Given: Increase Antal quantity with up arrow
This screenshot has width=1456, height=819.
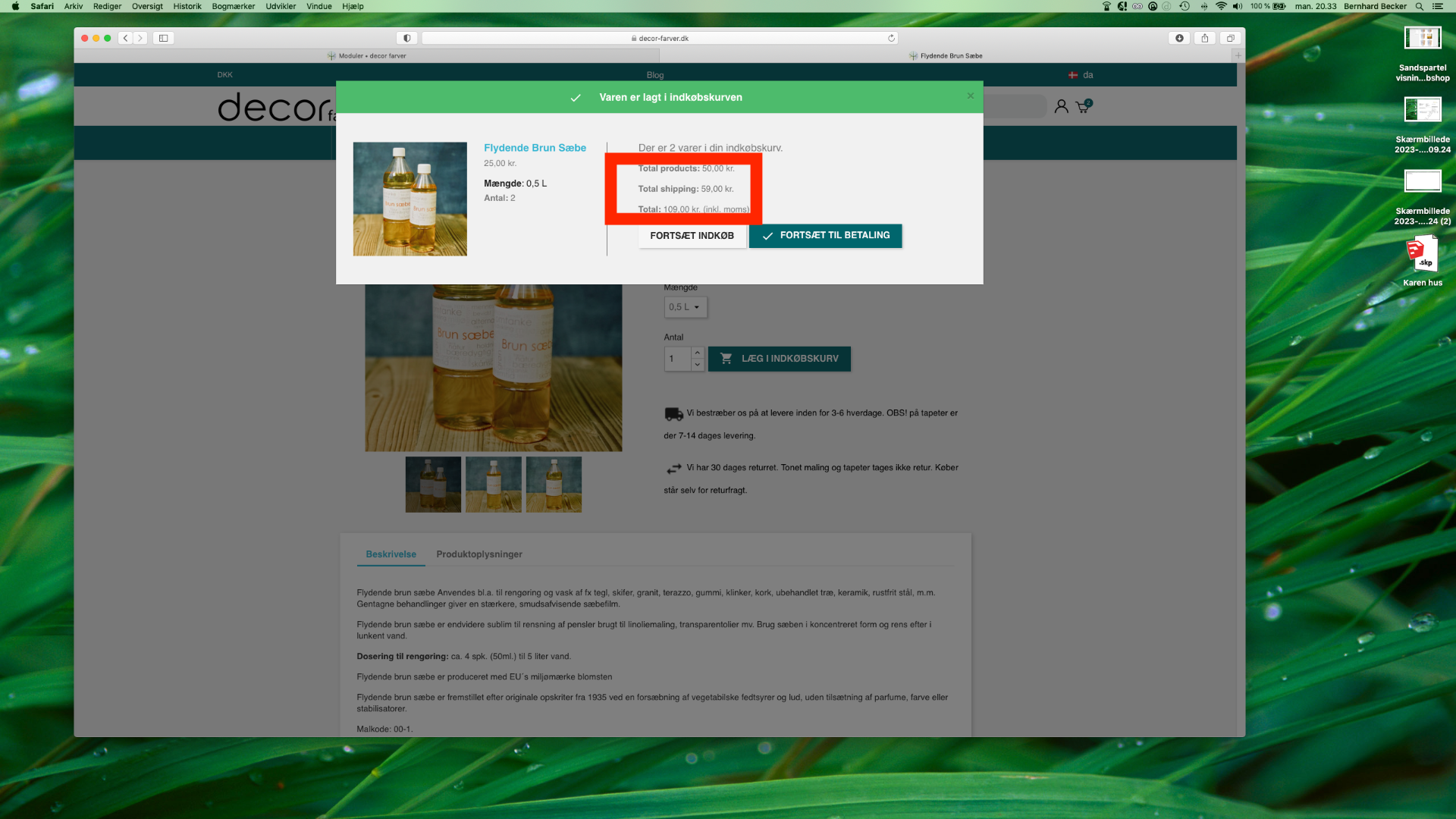Looking at the screenshot, I should coord(698,353).
